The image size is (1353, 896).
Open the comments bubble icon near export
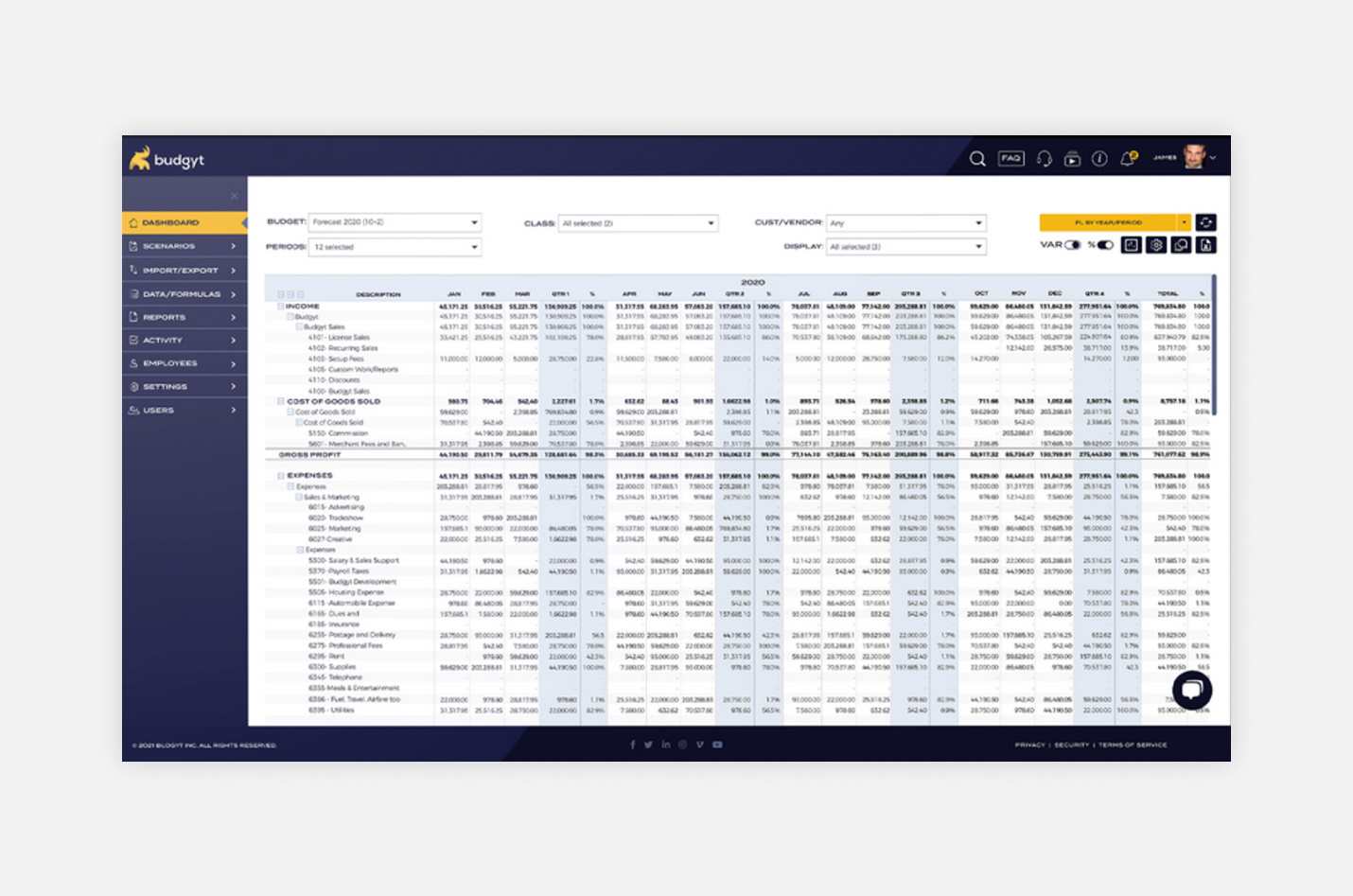point(1181,245)
